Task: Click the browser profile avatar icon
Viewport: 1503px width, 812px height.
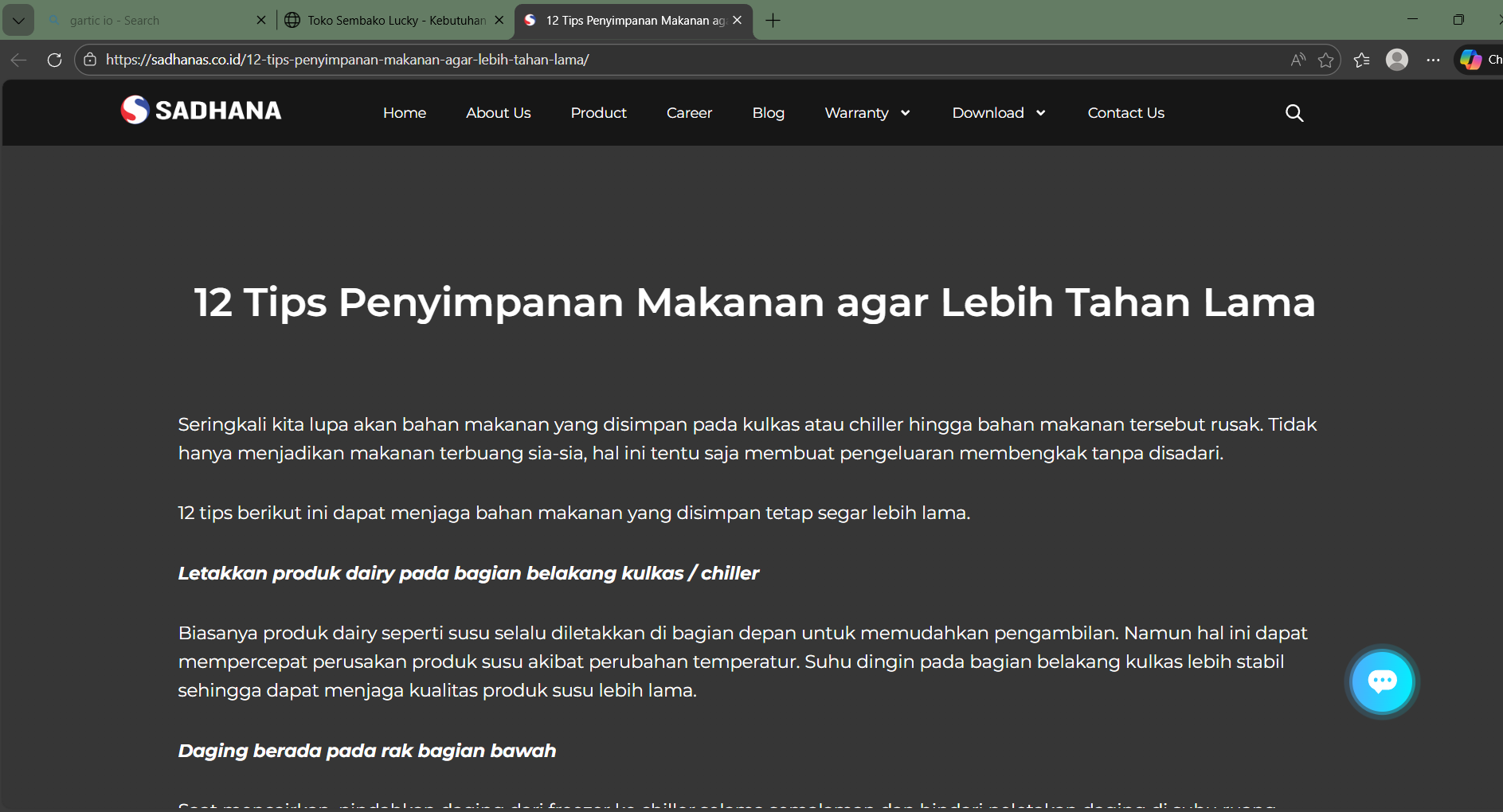Action: point(1398,59)
